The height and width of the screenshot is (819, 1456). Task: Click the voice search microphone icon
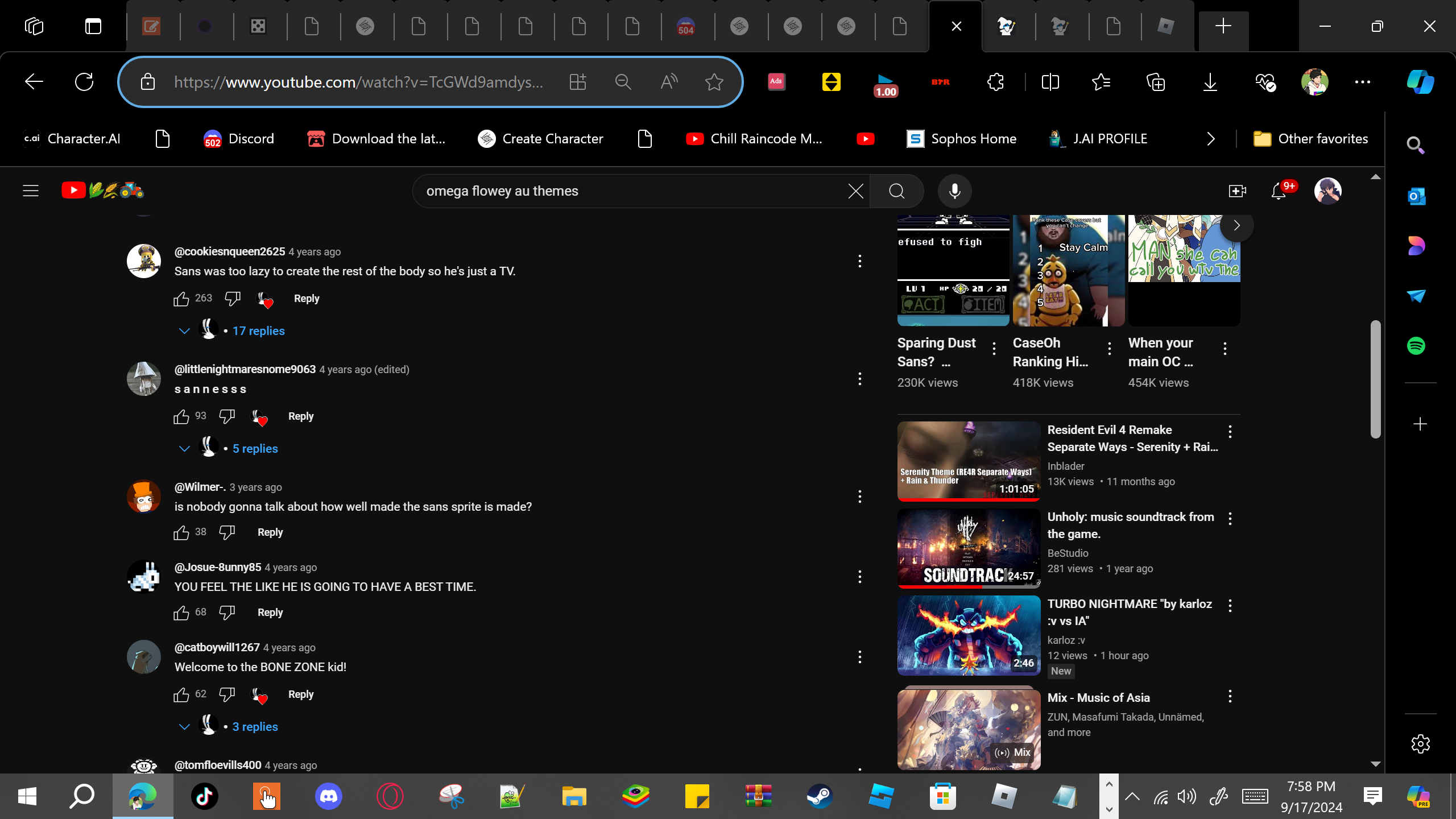[954, 191]
